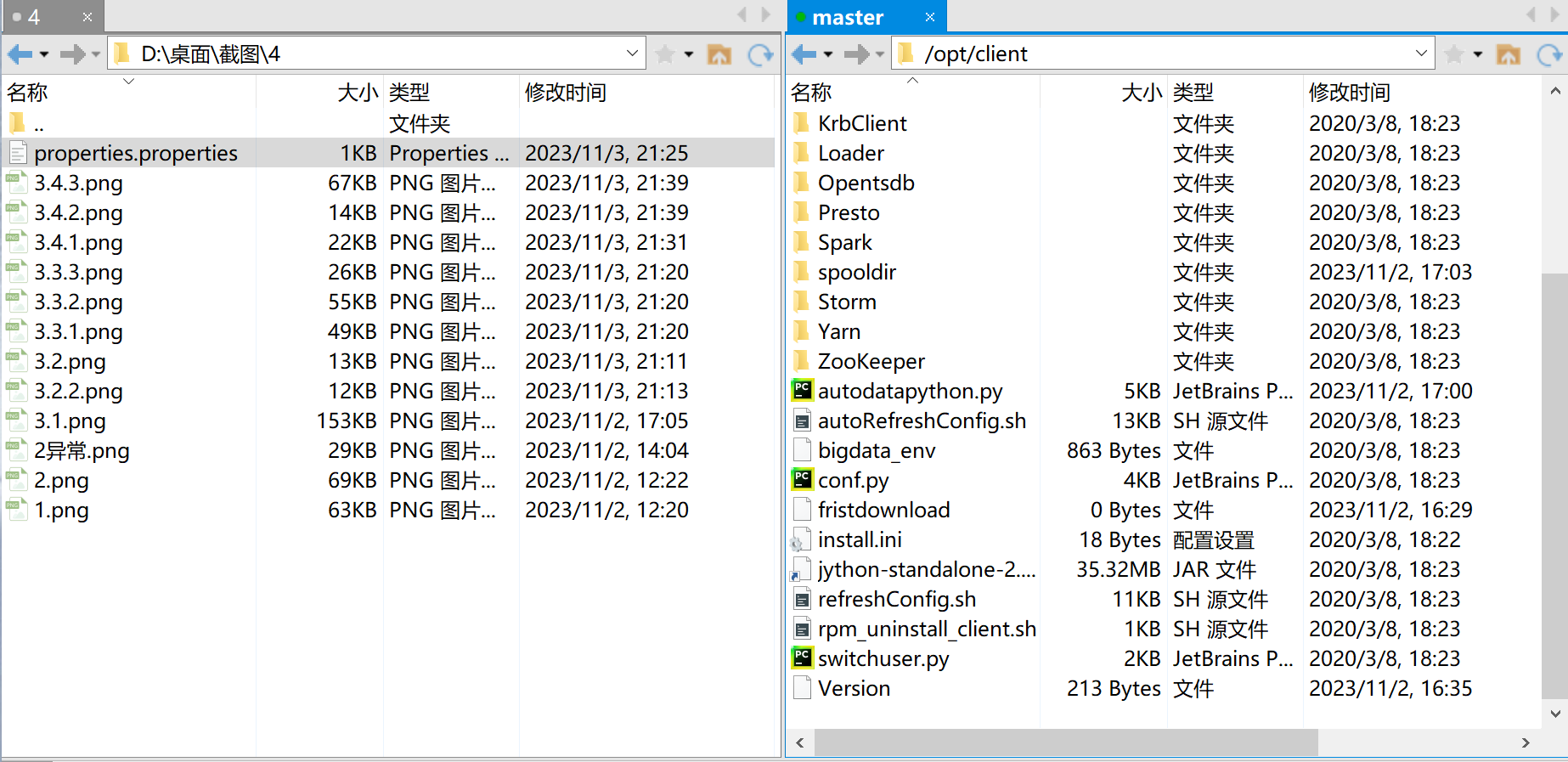Click the PNG icon beside 3.4.3.png
This screenshot has width=1568, height=762.
[17, 183]
